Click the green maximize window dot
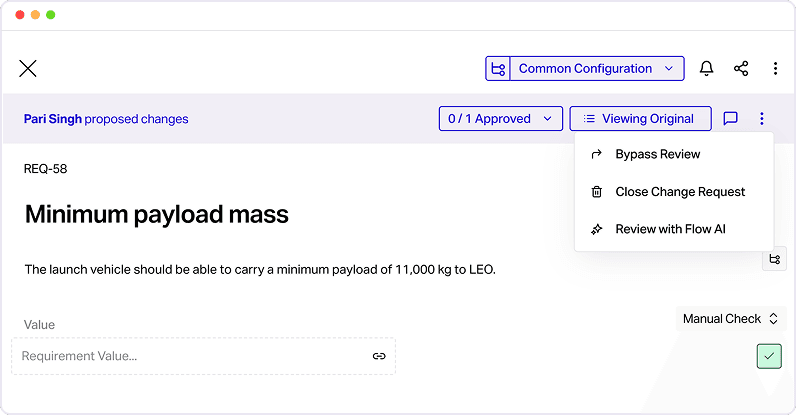 tap(51, 15)
